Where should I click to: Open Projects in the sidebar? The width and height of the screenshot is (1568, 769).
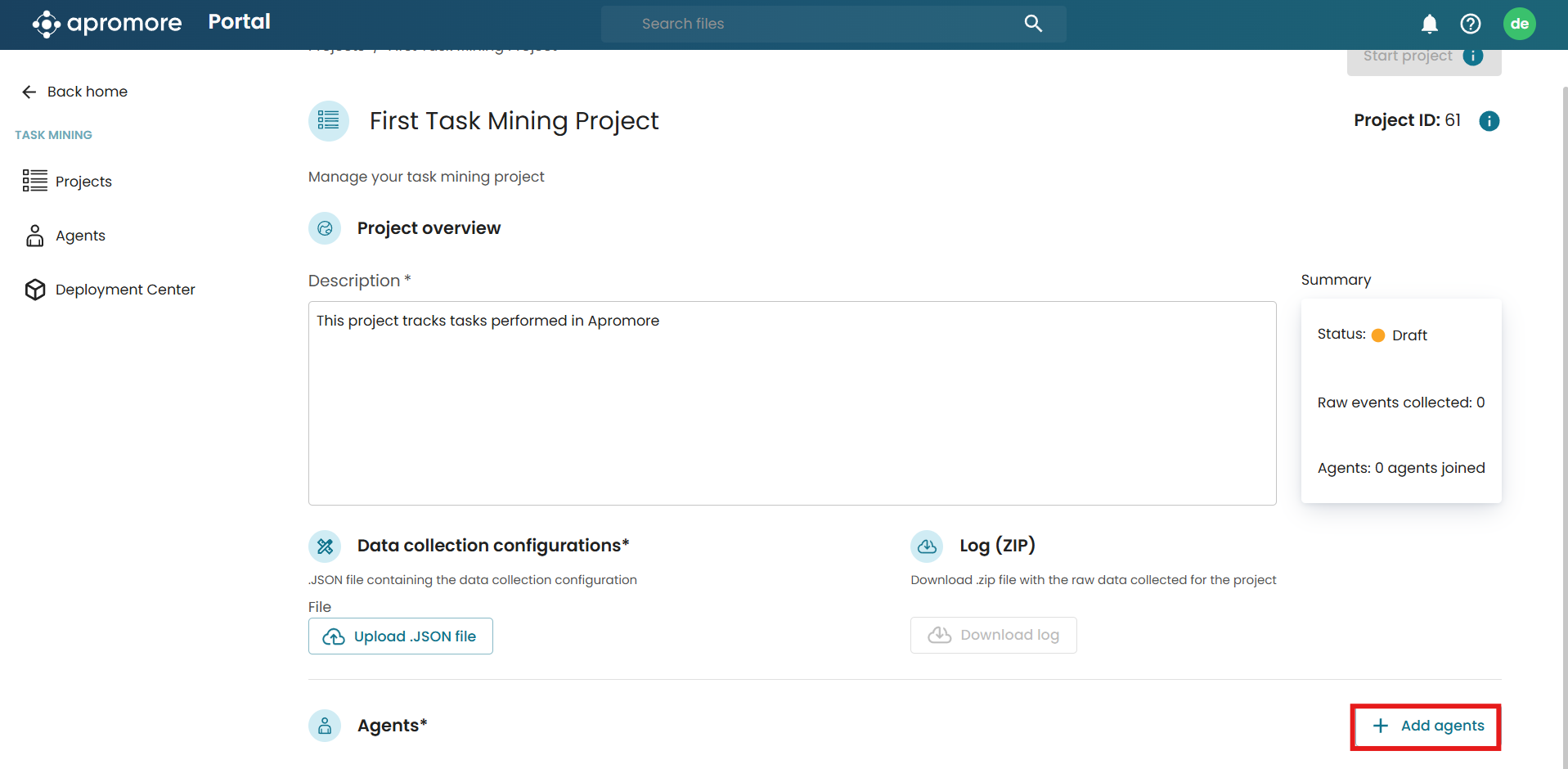[83, 181]
